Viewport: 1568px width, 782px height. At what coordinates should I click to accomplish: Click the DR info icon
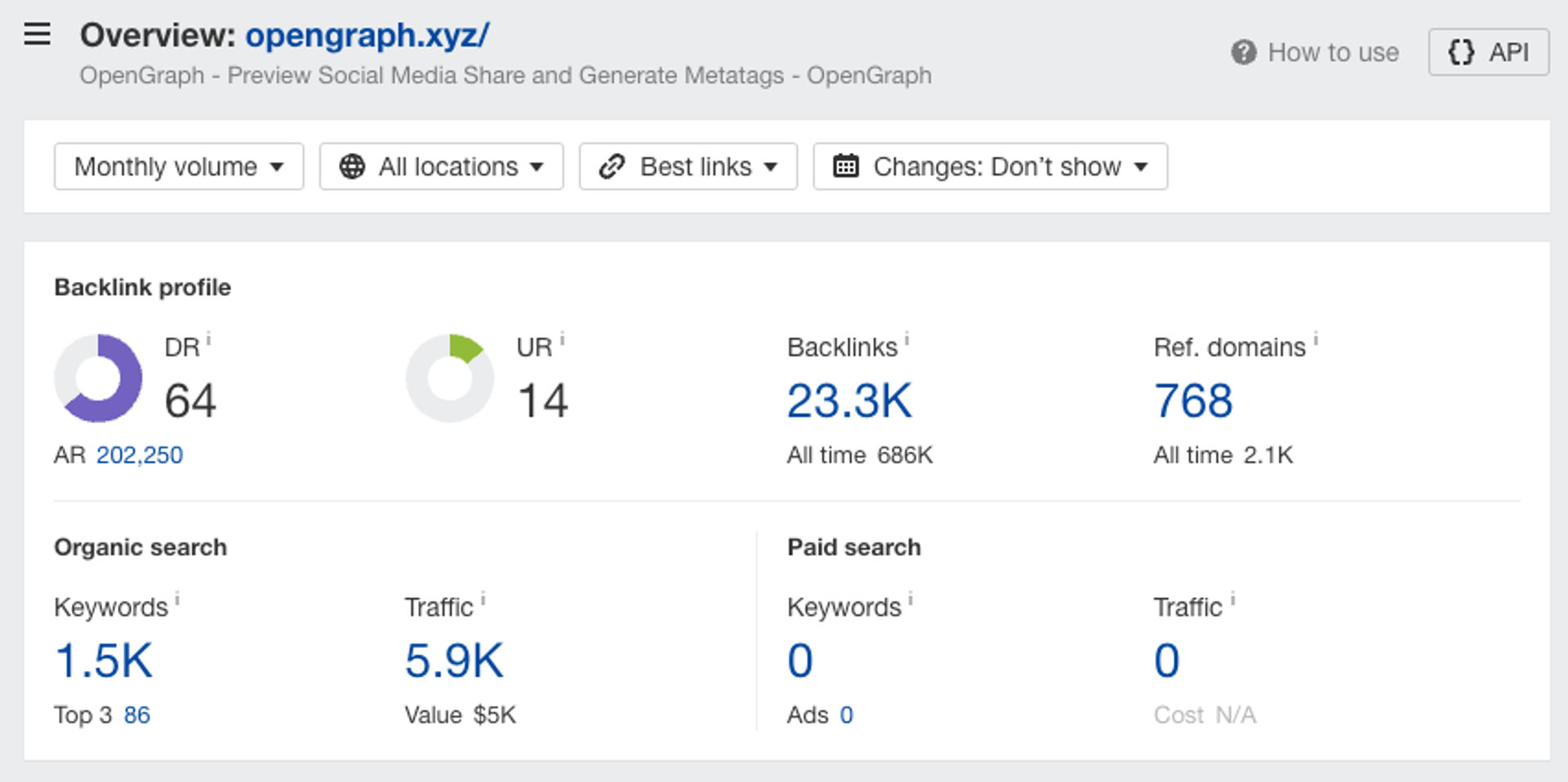(x=208, y=339)
